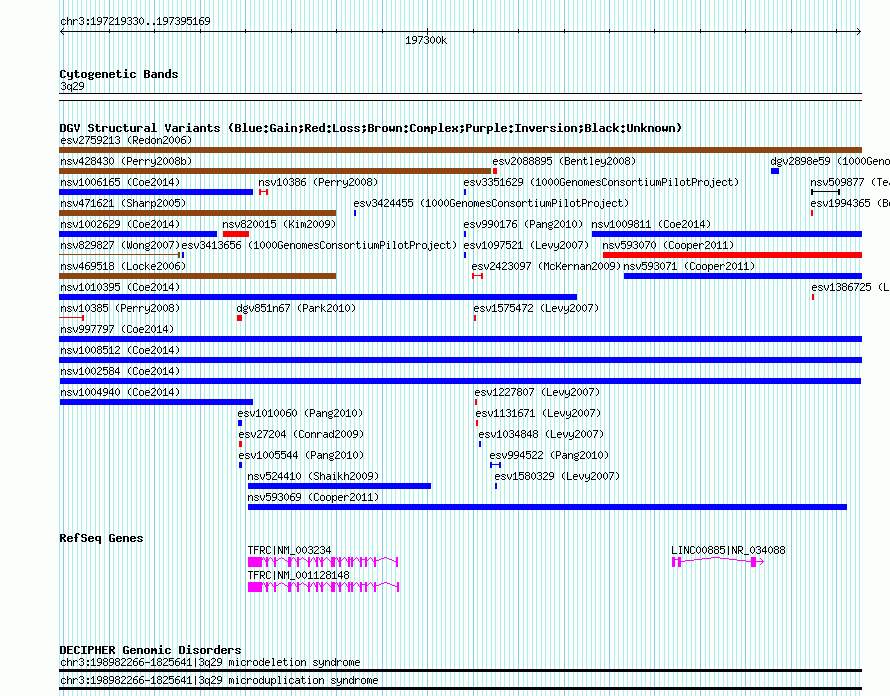
Task: Click the nsv1006165 (Coe2014) label
Action: [x=120, y=182]
